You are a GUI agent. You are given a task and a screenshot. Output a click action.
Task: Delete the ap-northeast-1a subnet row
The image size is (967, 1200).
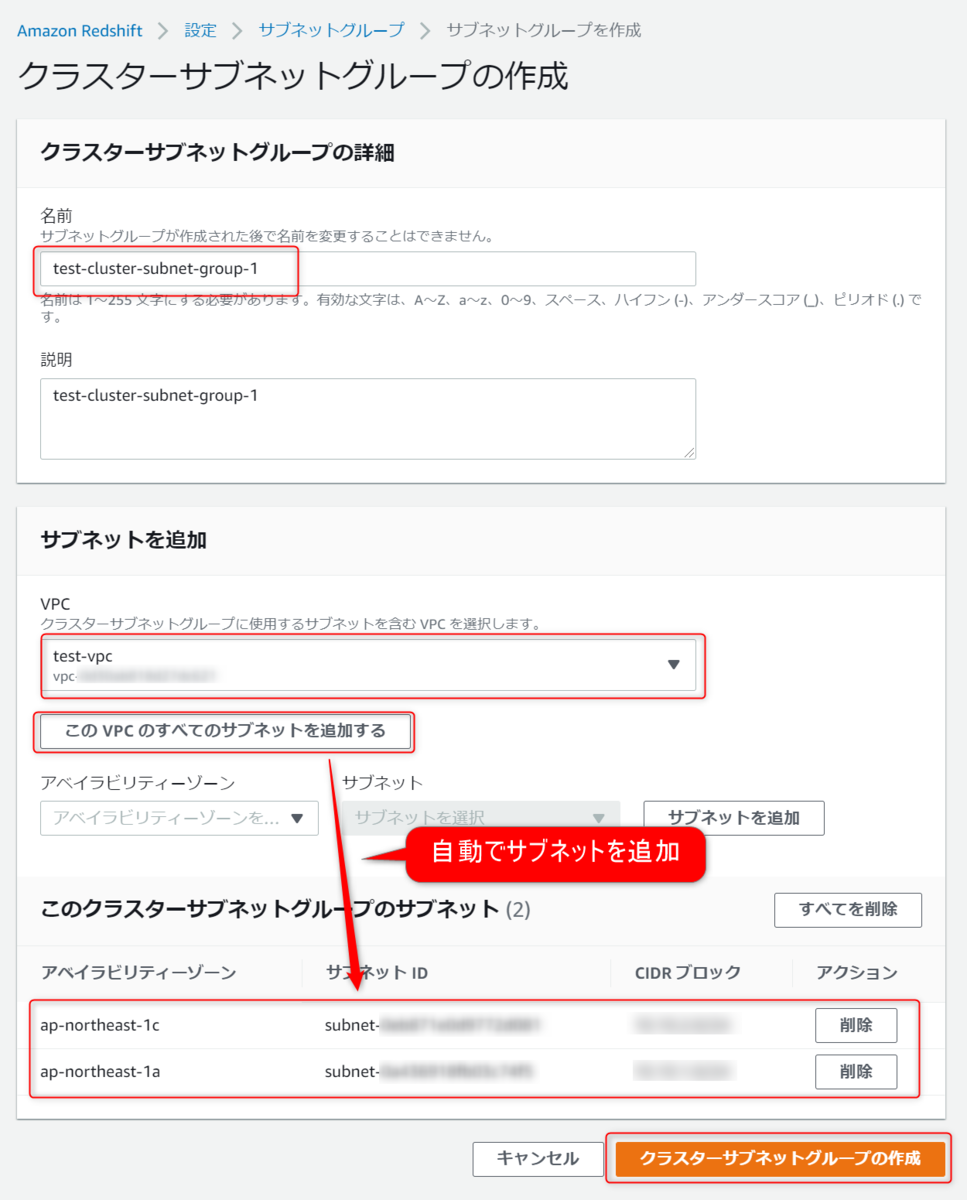[856, 1072]
